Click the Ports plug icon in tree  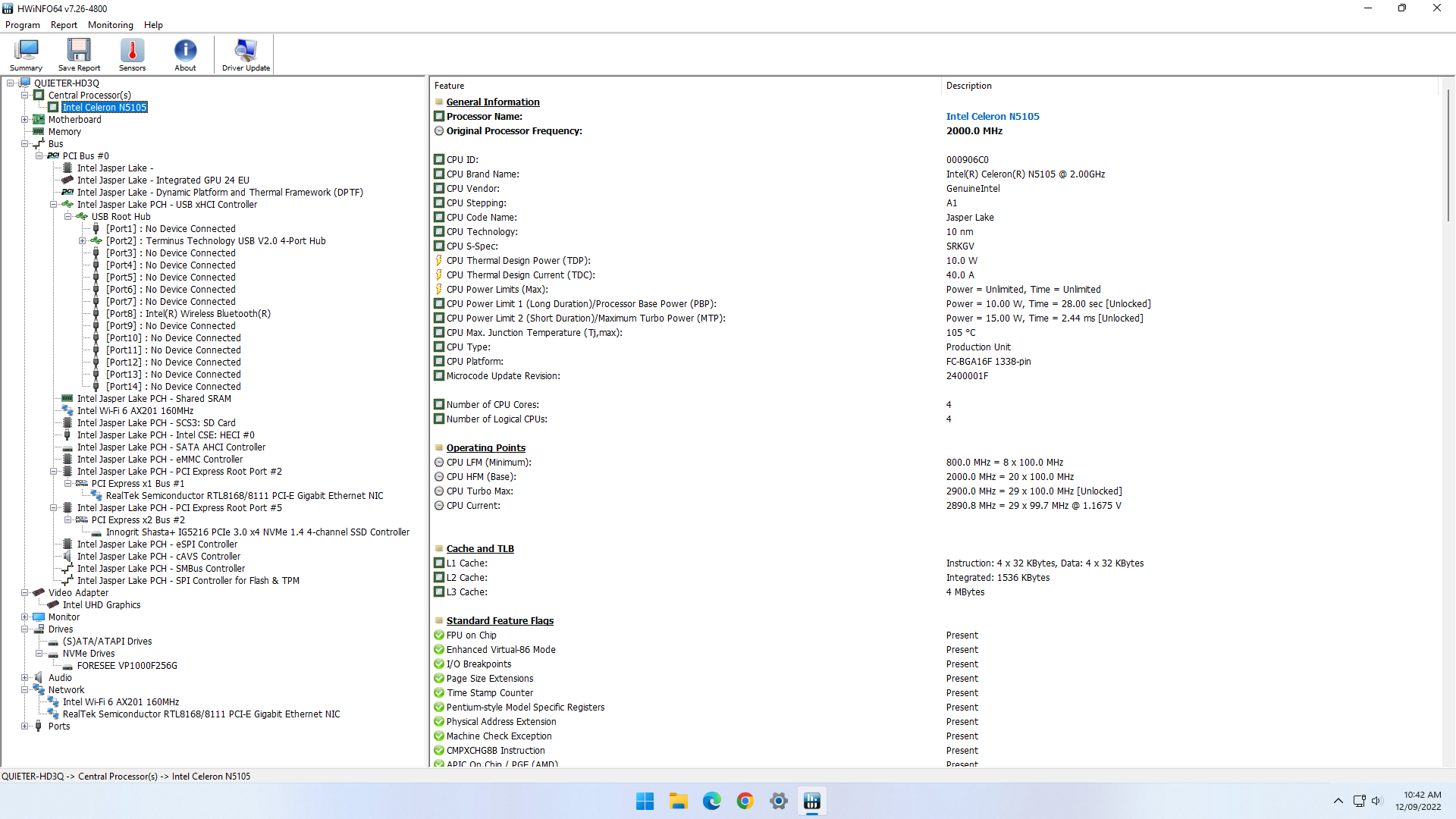39,726
